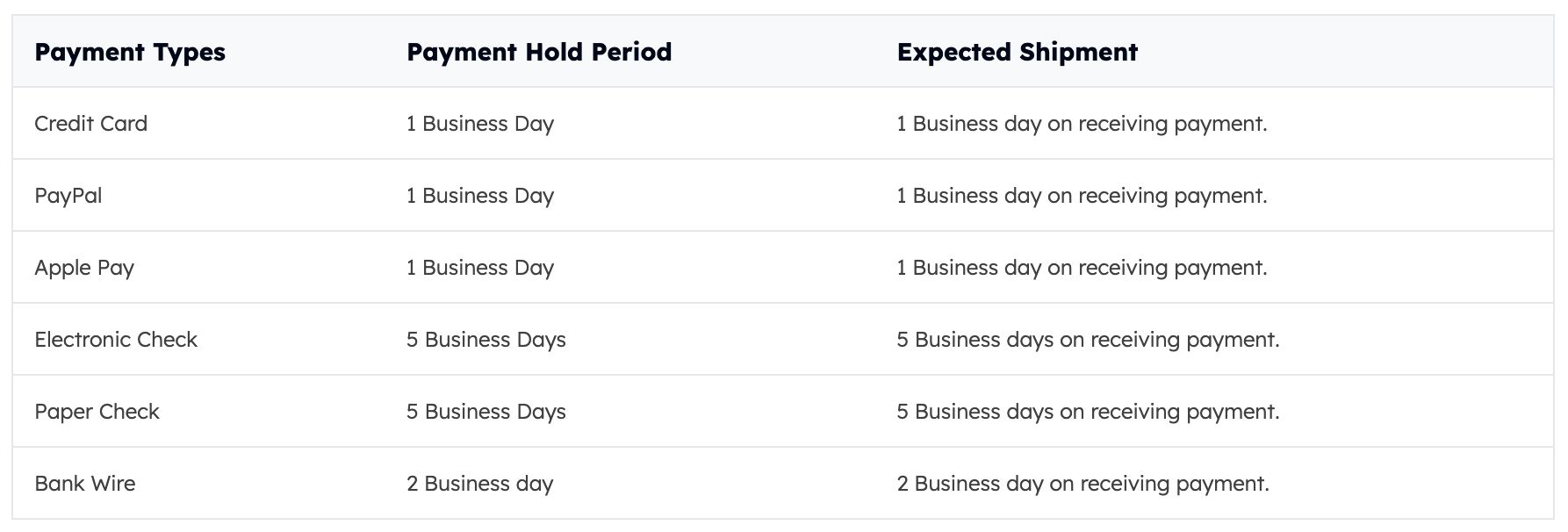
Task: Click PayPal's expected shipment text
Action: (1082, 196)
